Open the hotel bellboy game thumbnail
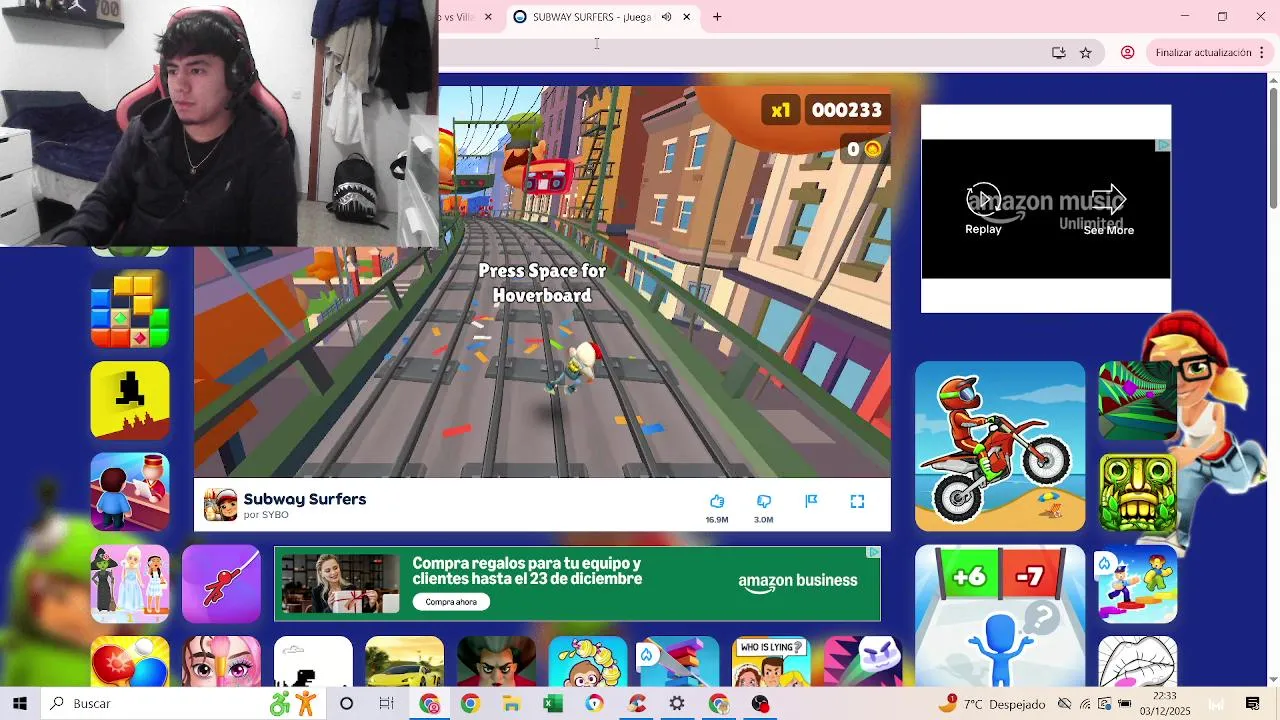The width and height of the screenshot is (1280, 720). [130, 492]
